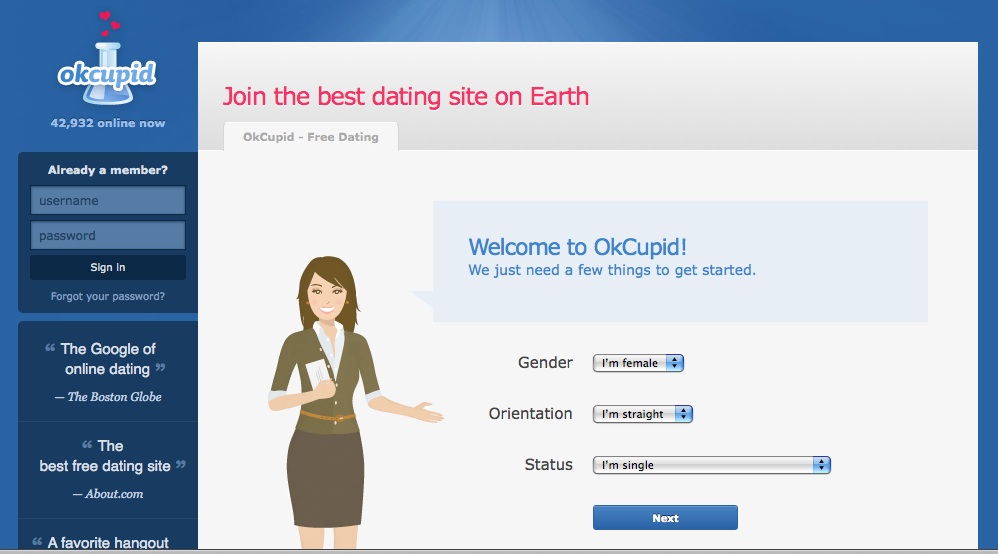
Task: Open the Gender dropdown
Action: (x=638, y=363)
